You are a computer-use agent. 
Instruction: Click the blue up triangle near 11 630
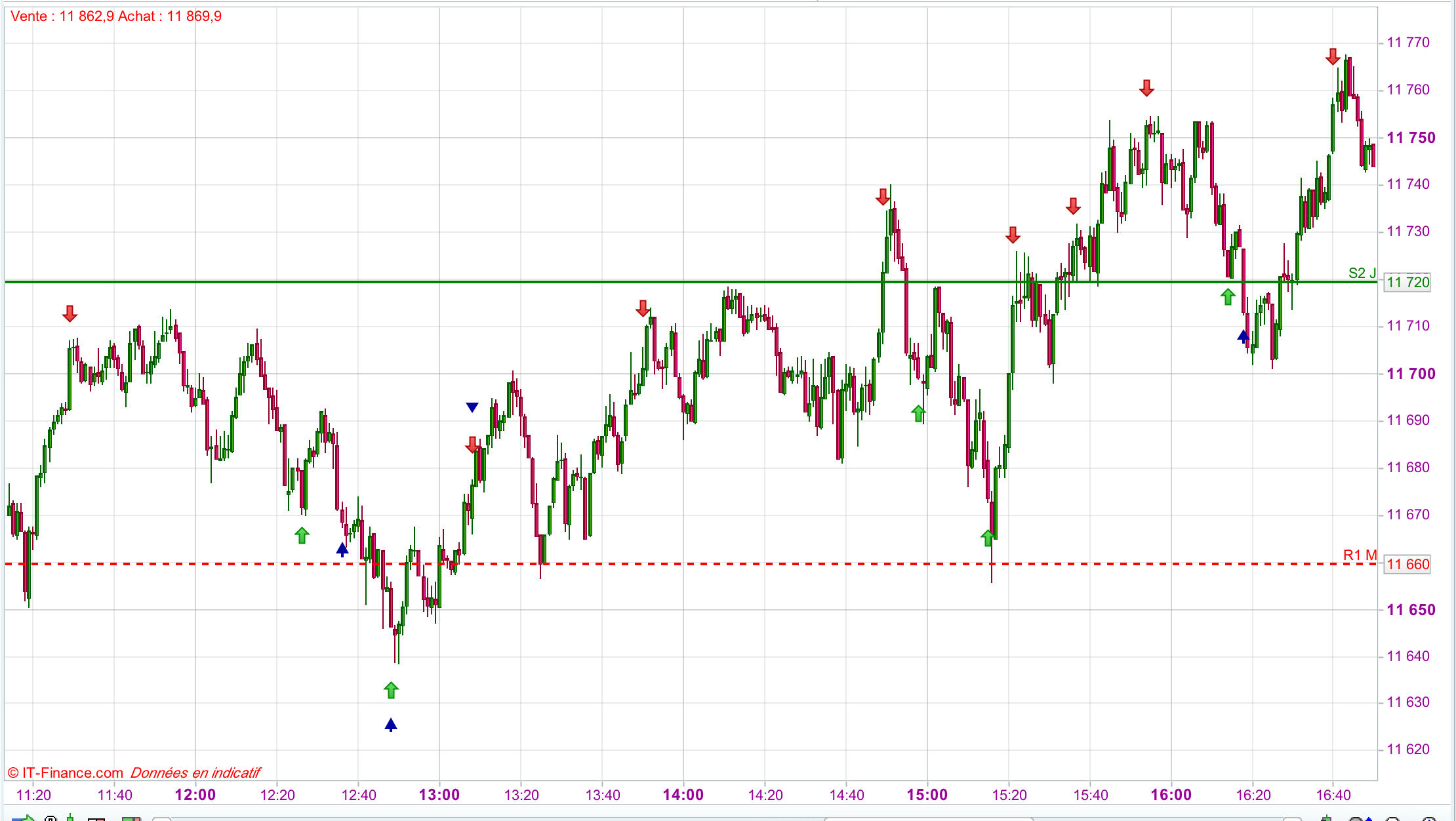pos(391,725)
